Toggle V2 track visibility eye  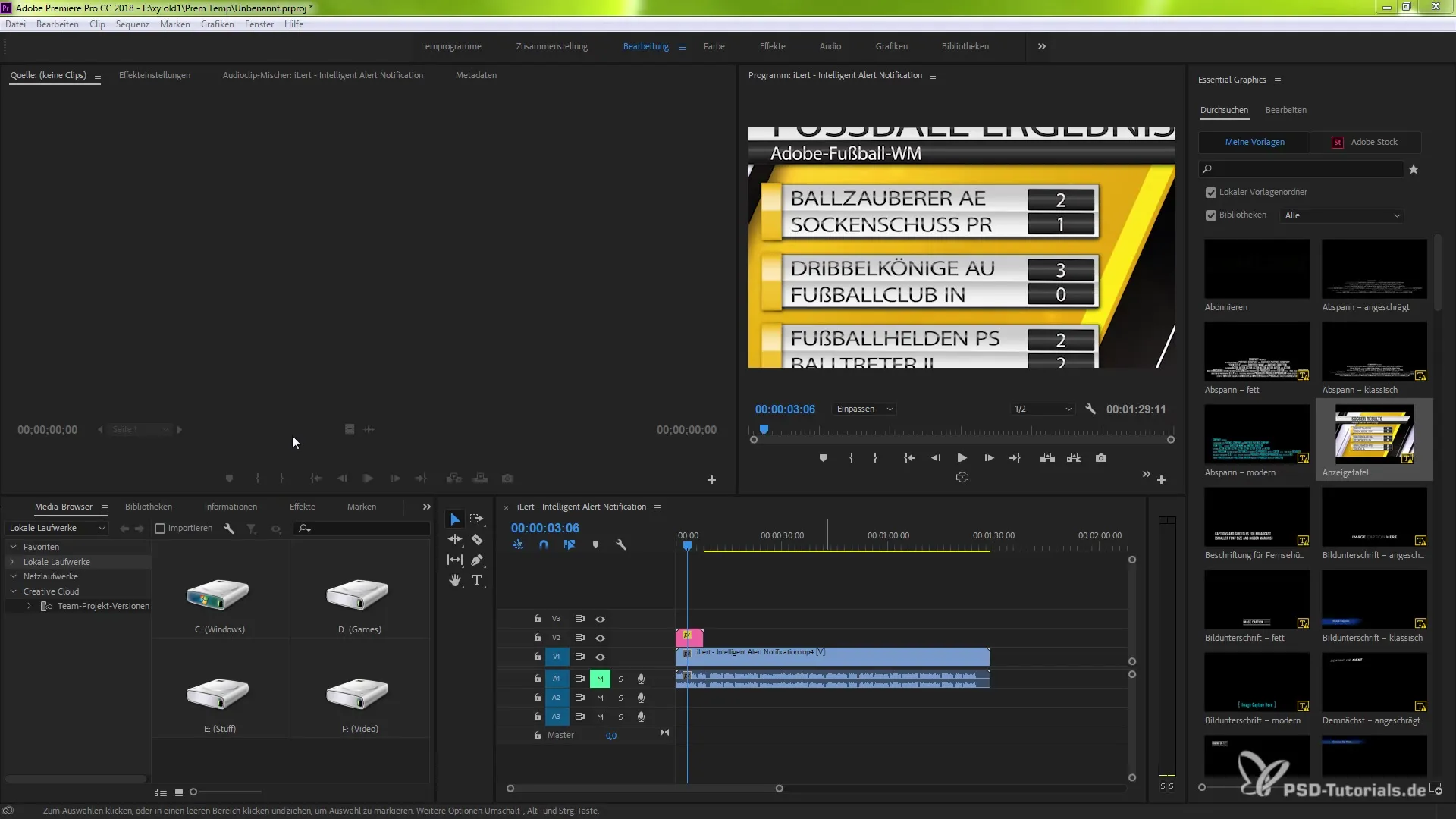pos(600,638)
